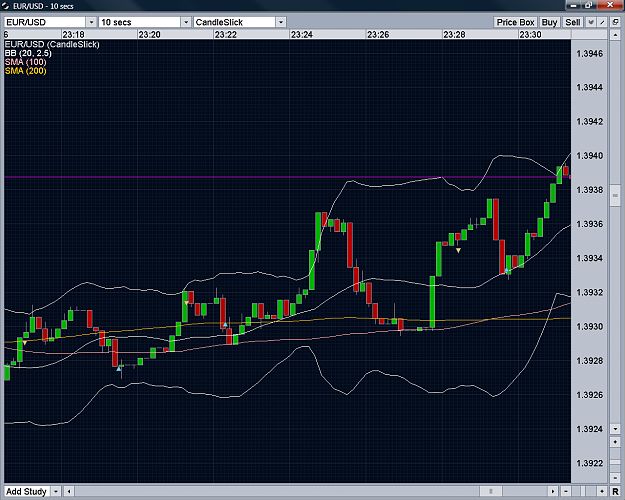Restore down the EUR/USD chart window
The image size is (625, 500).
589,5
